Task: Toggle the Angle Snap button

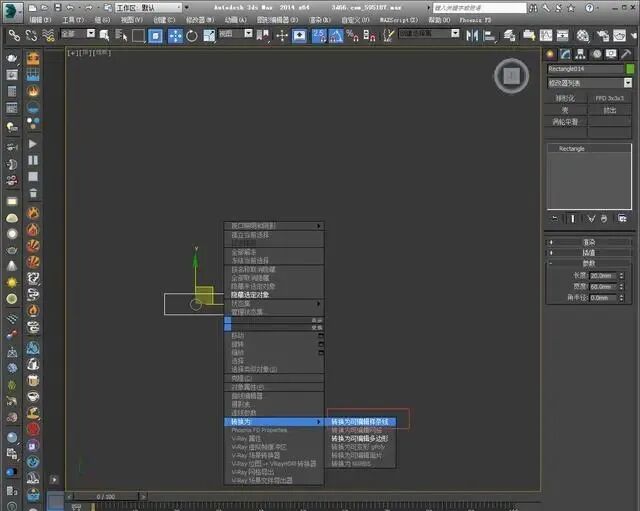Action: pos(336,36)
